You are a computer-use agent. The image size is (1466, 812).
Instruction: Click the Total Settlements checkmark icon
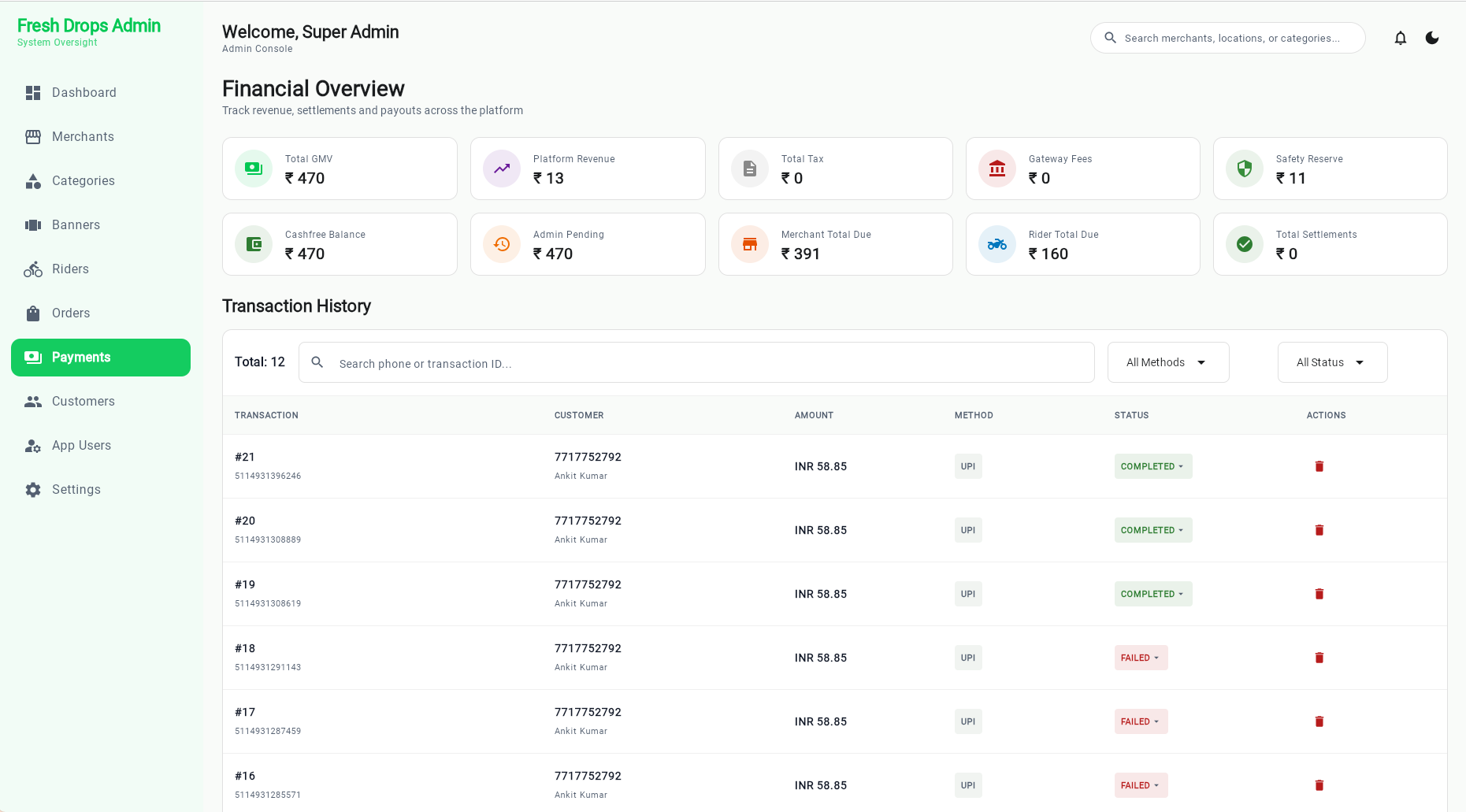click(1245, 244)
